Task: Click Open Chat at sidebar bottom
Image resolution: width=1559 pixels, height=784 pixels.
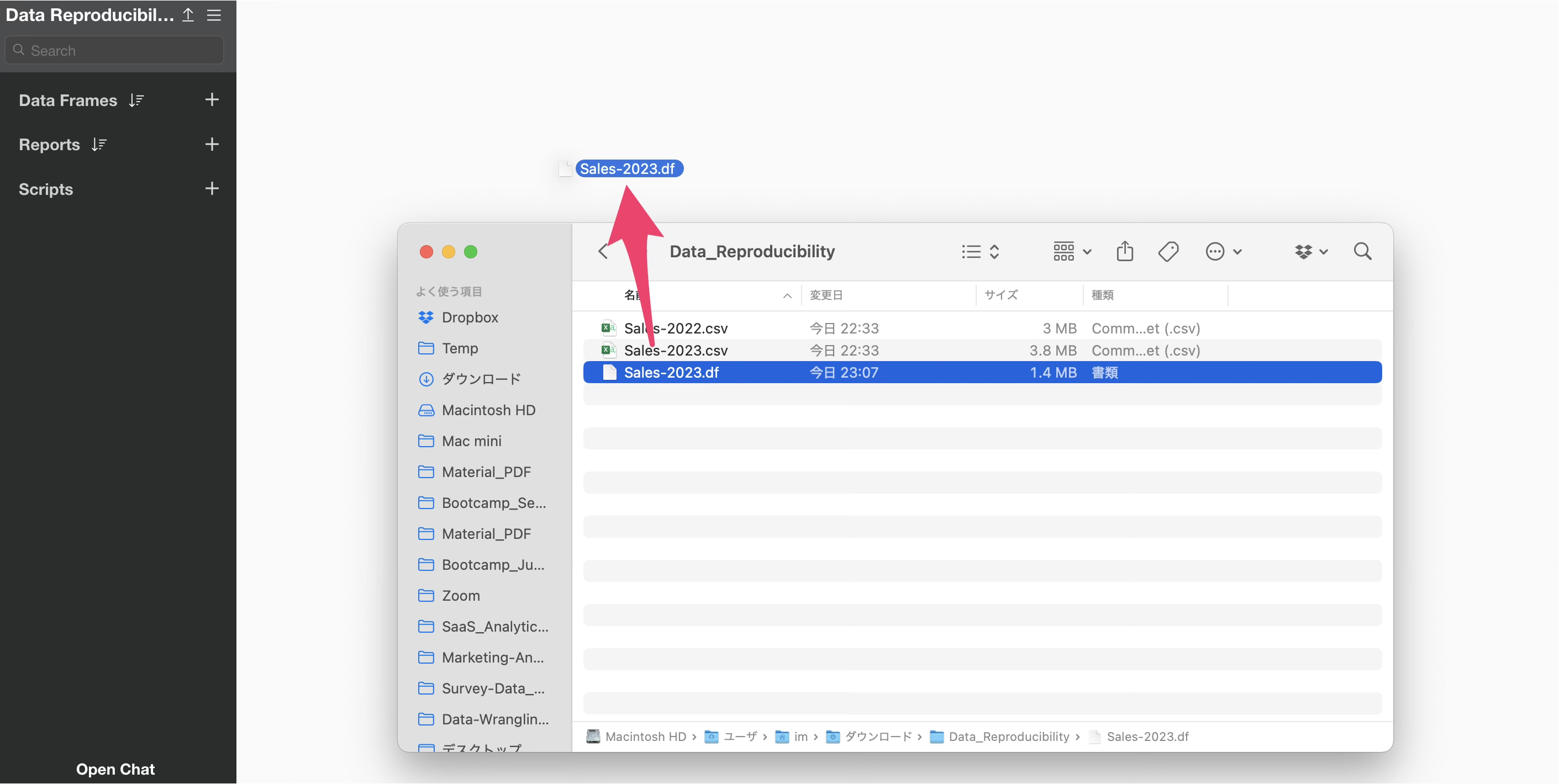Action: tap(115, 769)
